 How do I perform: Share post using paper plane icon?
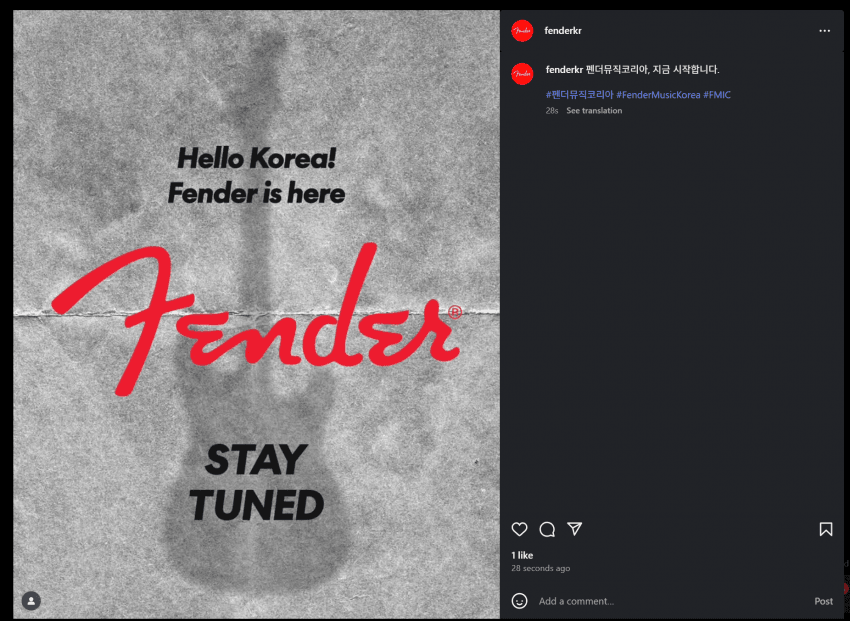click(x=575, y=529)
